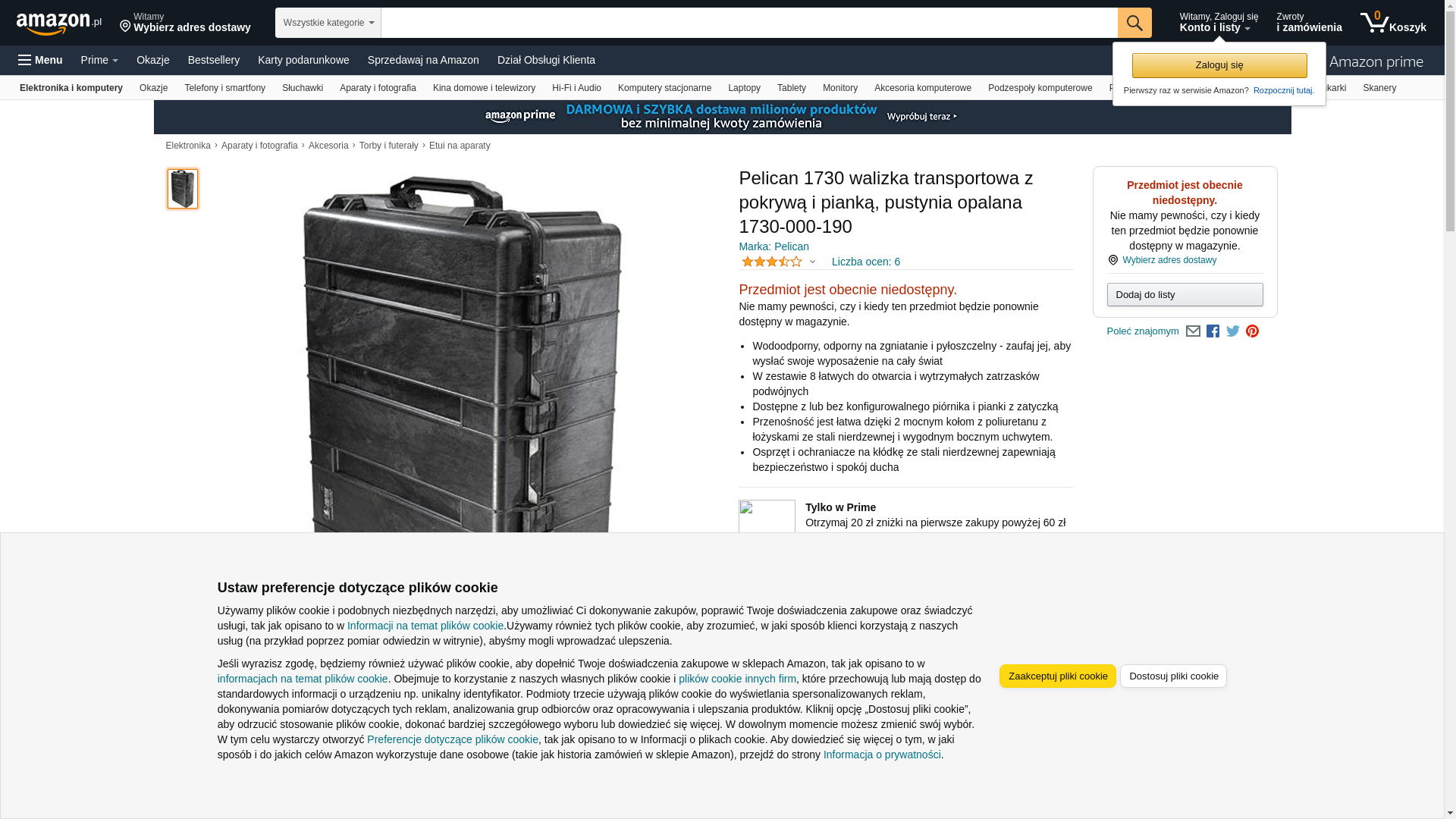
Task: Share product on Facebook icon
Action: pyautogui.click(x=1213, y=331)
